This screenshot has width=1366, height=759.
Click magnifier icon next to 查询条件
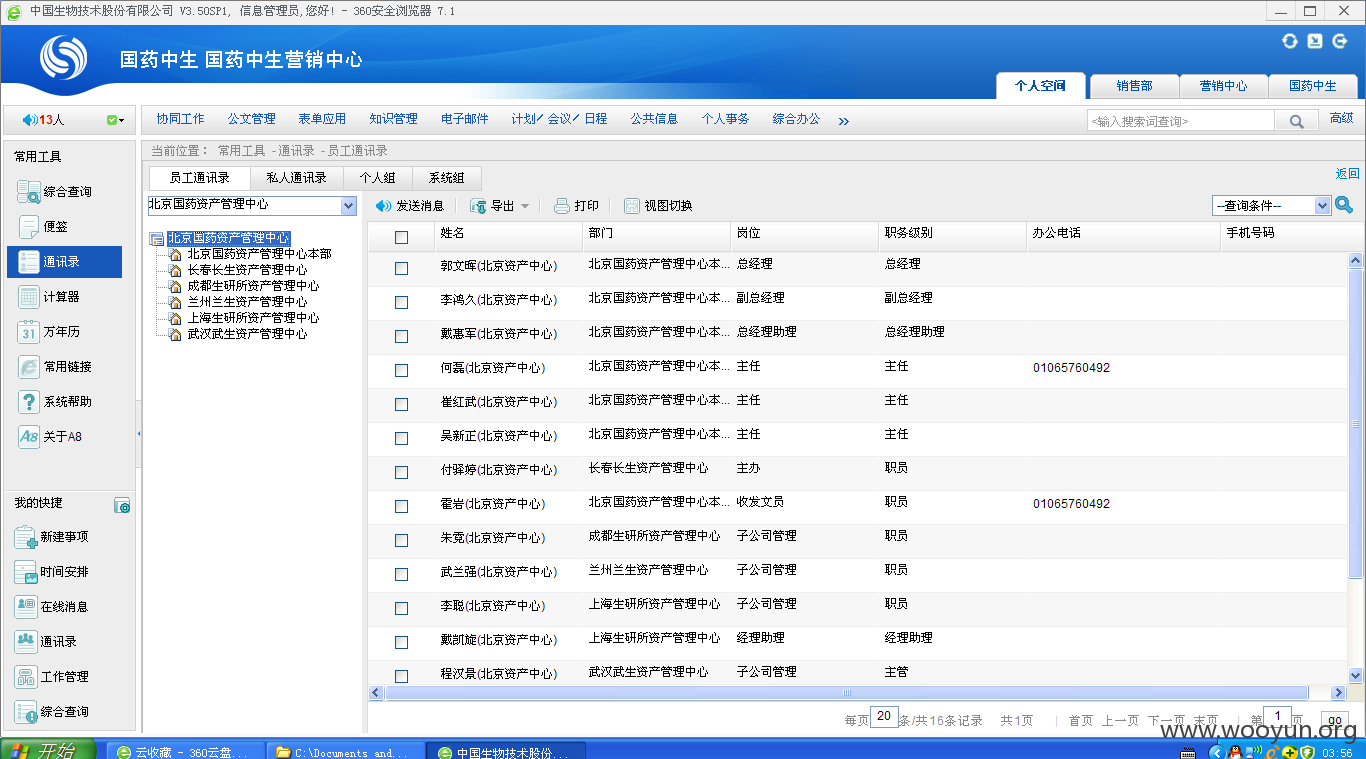(1344, 205)
